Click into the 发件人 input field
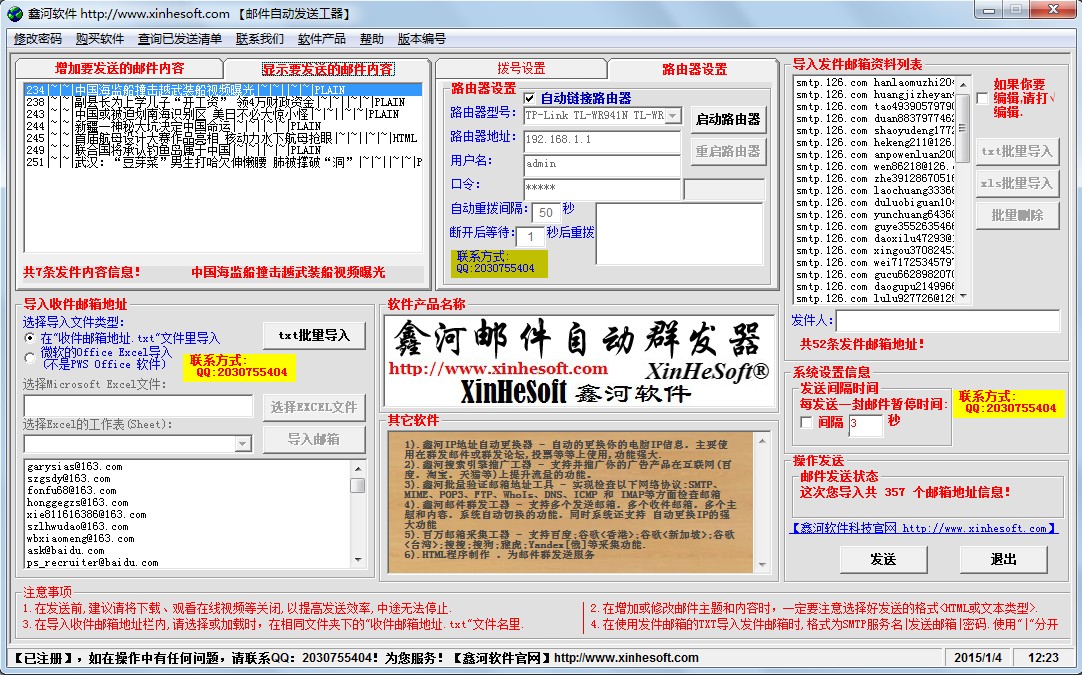The height and width of the screenshot is (675, 1082). click(947, 321)
